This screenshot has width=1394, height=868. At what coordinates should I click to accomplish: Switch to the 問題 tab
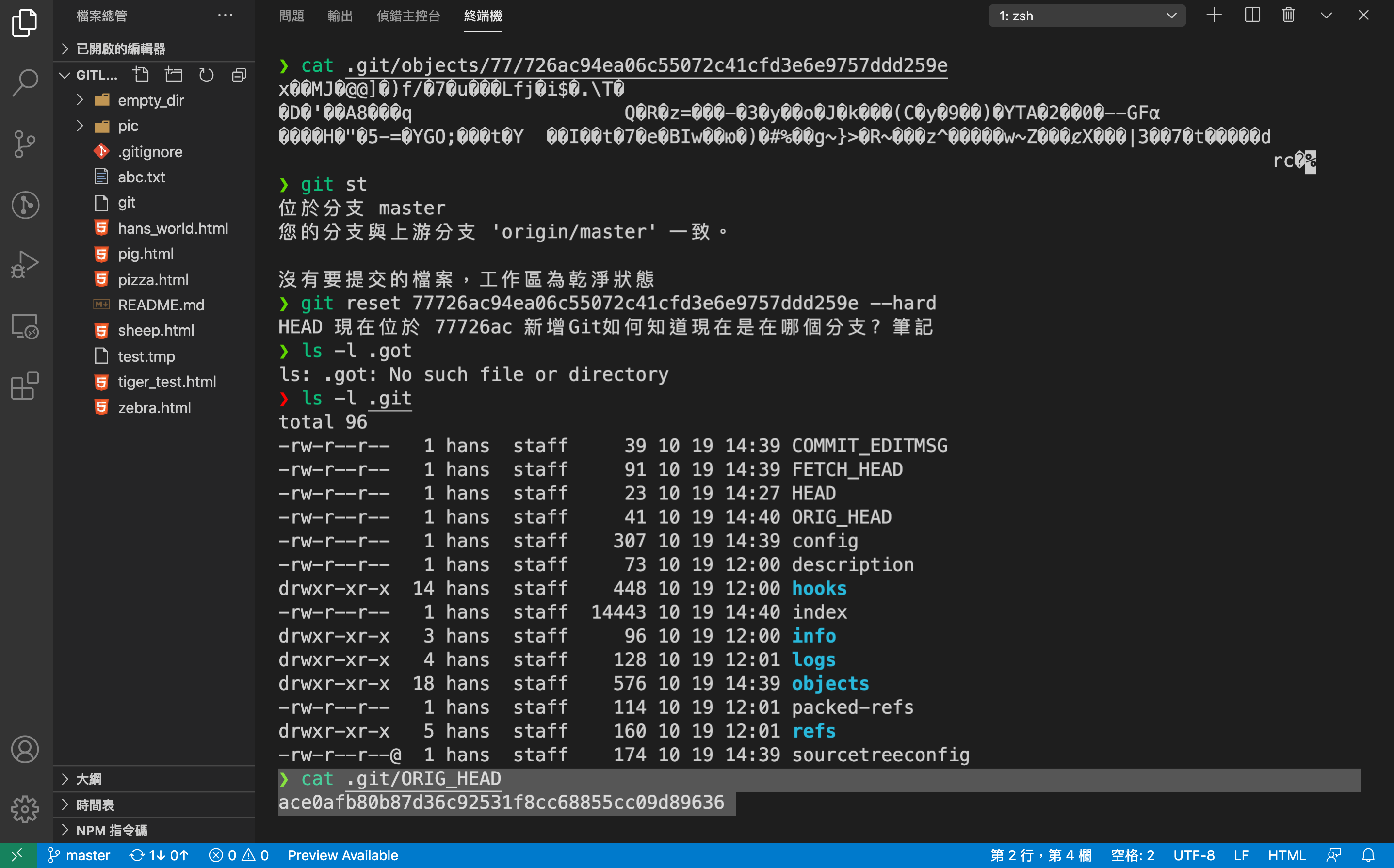pos(292,16)
